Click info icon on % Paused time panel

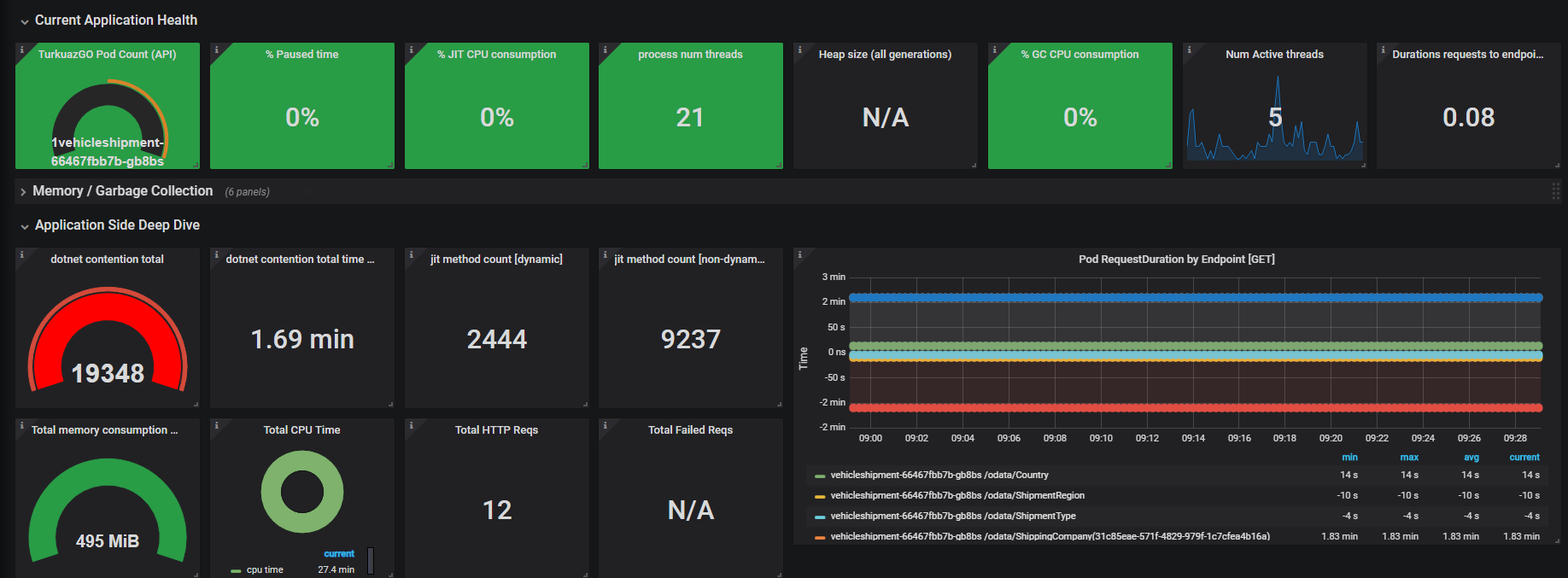[217, 50]
